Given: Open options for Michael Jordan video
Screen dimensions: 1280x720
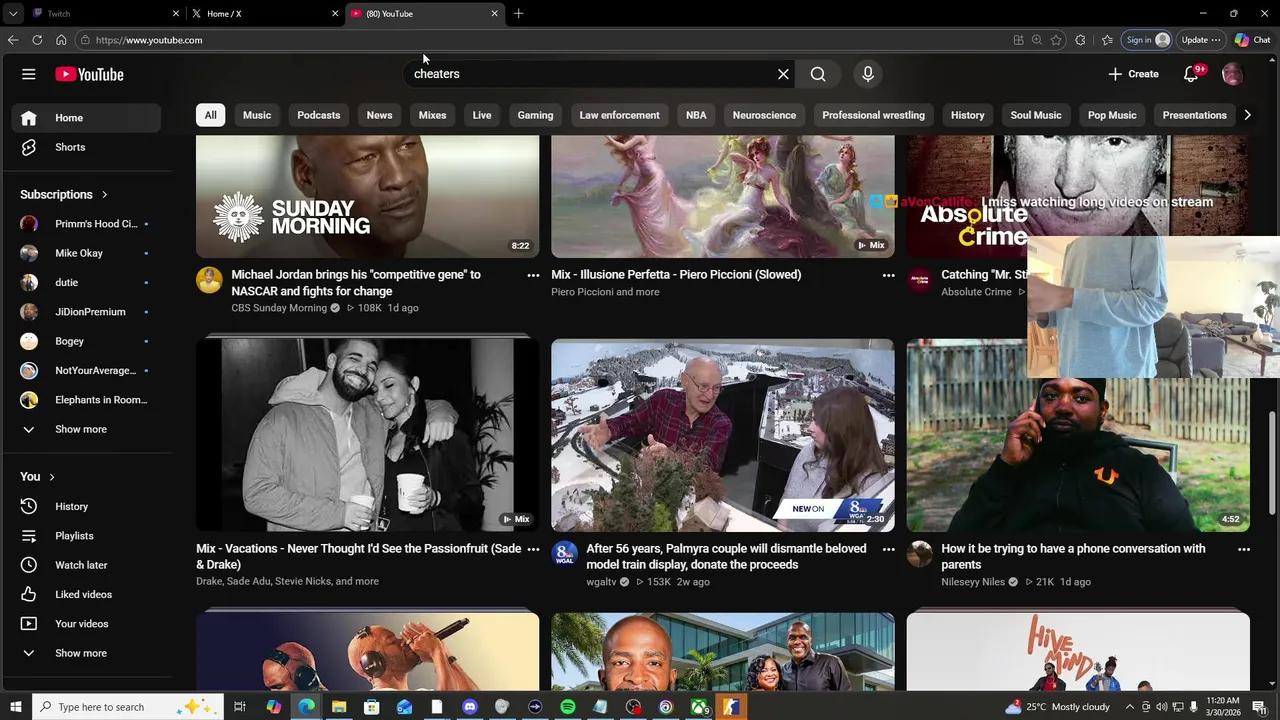Looking at the screenshot, I should pos(533,275).
